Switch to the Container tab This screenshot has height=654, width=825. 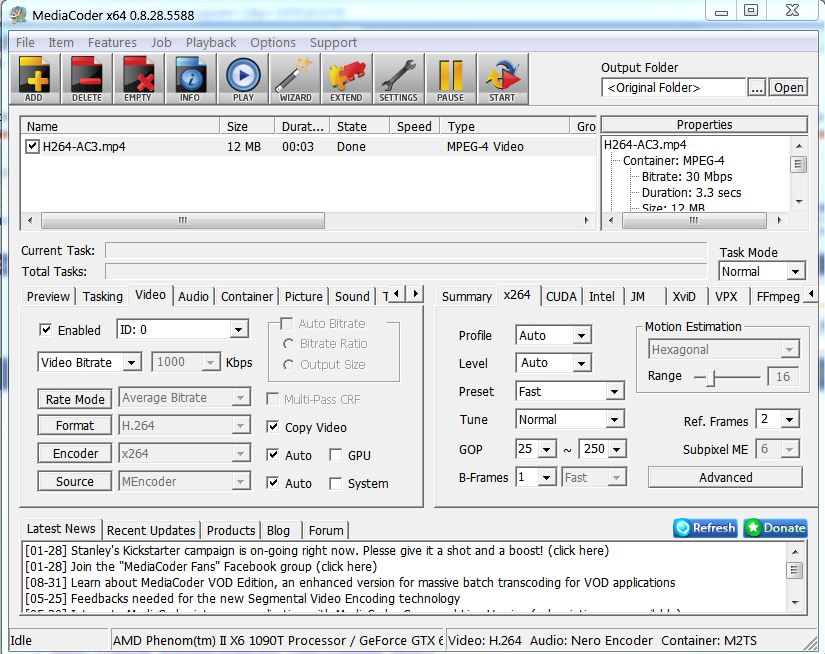[x=247, y=296]
